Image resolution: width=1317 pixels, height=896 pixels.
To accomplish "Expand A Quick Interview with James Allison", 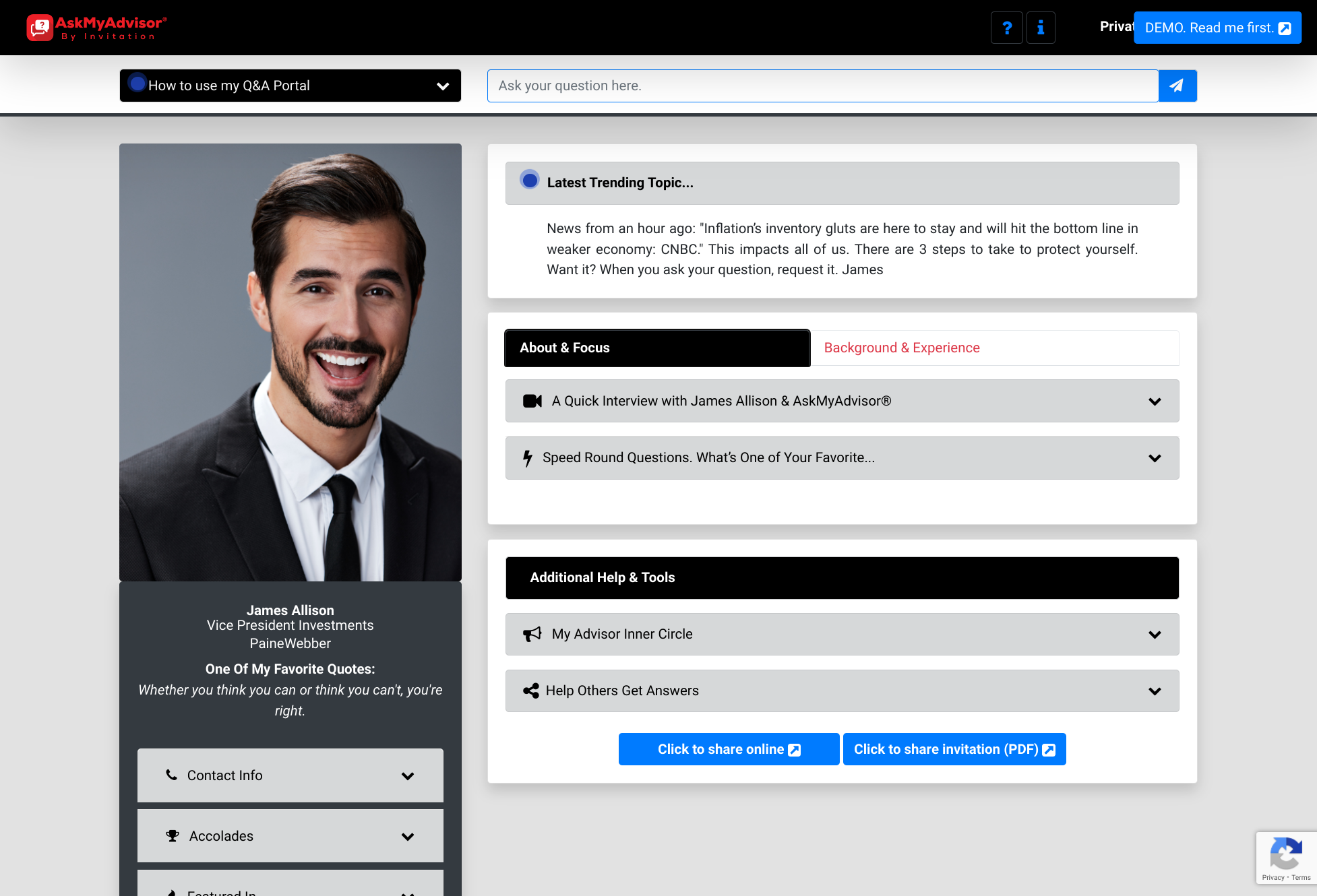I will click(843, 401).
